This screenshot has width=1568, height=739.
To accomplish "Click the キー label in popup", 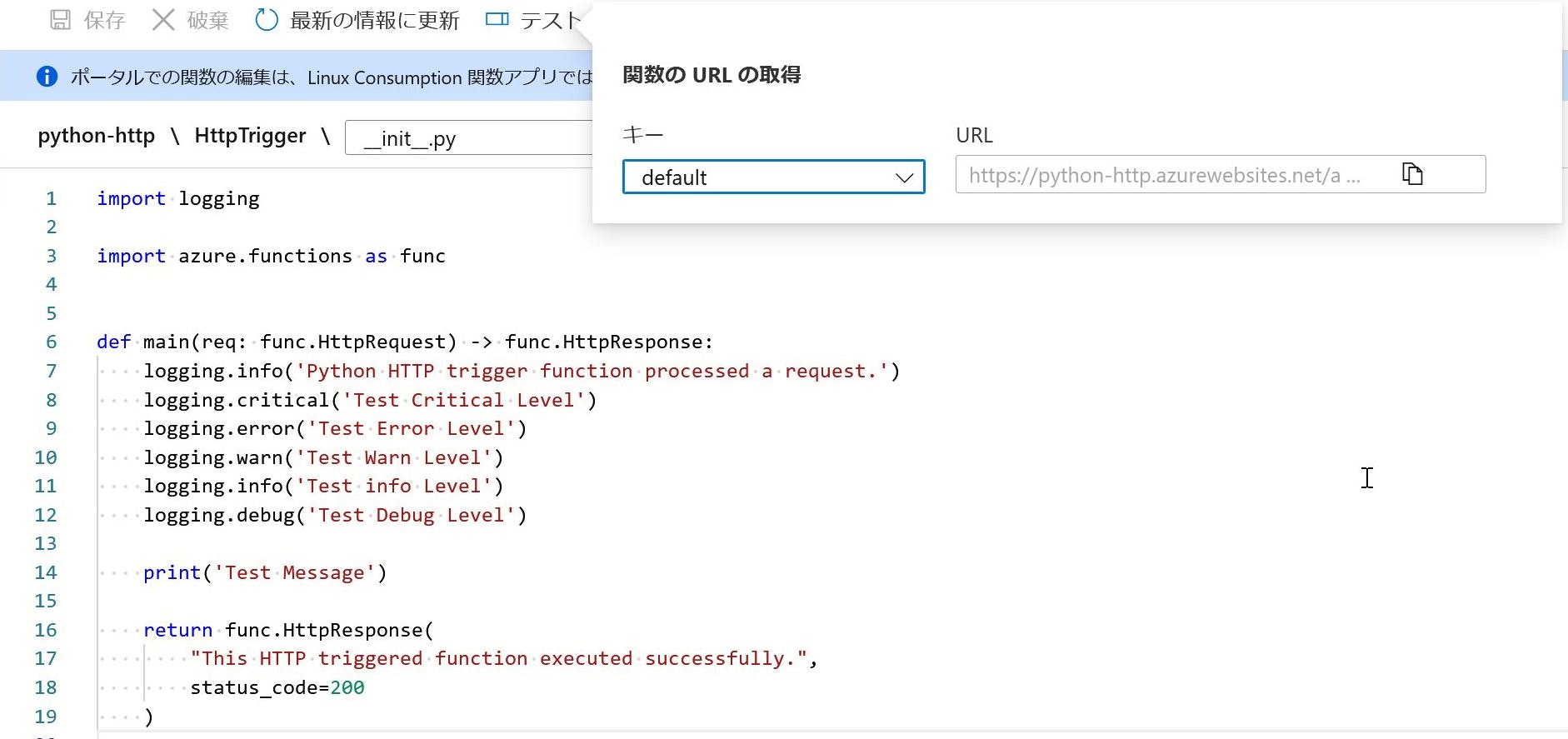I will (642, 134).
